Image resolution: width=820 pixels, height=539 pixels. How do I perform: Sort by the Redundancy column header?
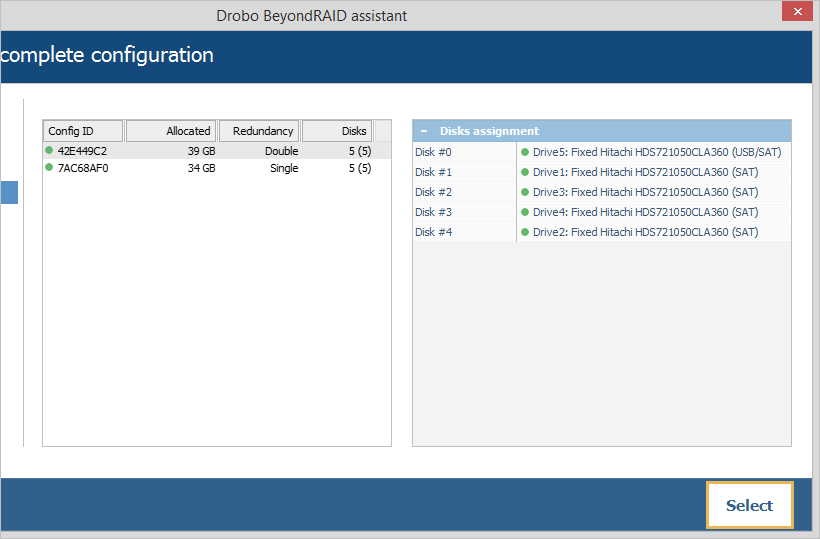(x=259, y=131)
